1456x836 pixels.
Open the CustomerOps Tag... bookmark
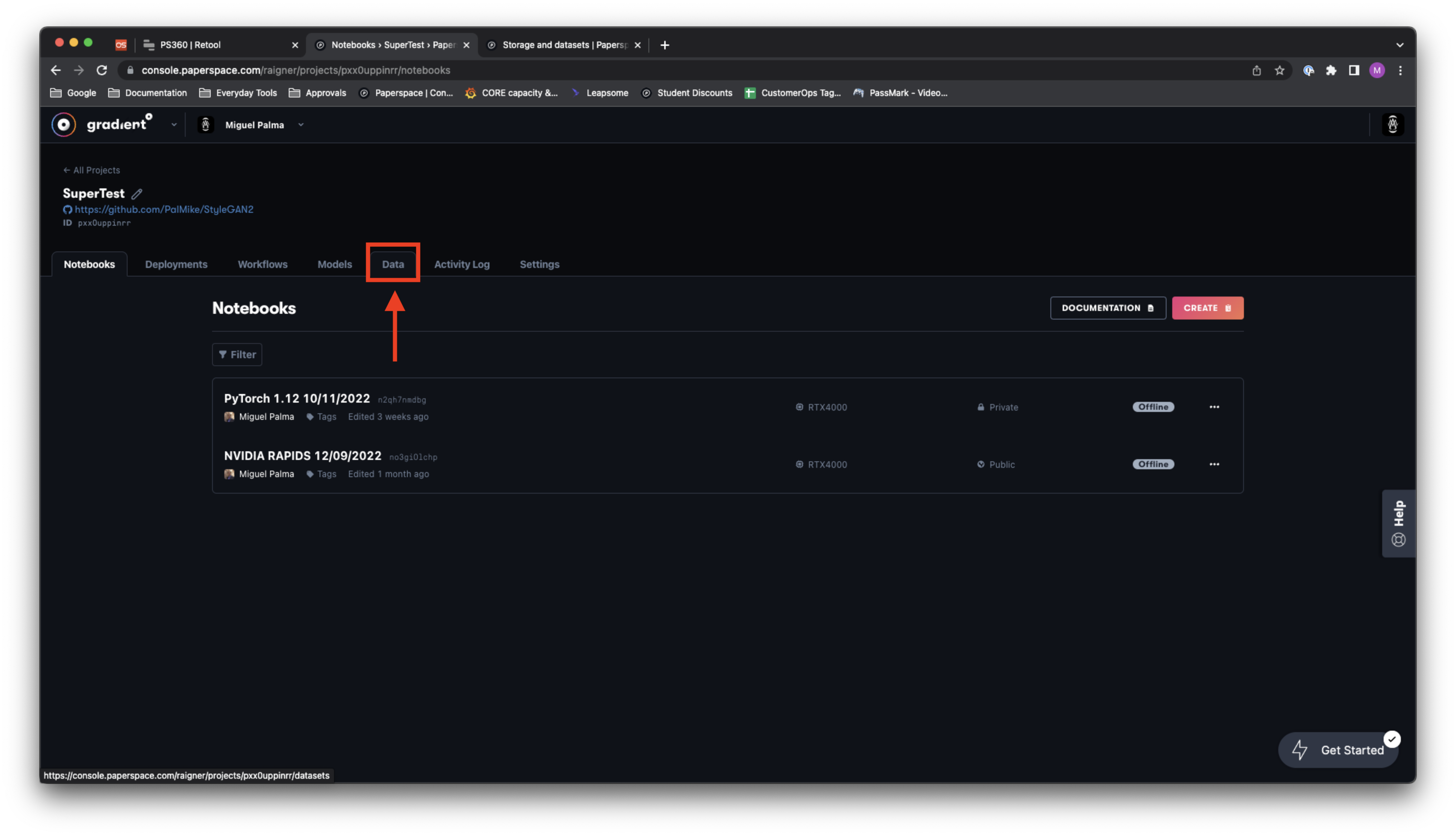(792, 93)
